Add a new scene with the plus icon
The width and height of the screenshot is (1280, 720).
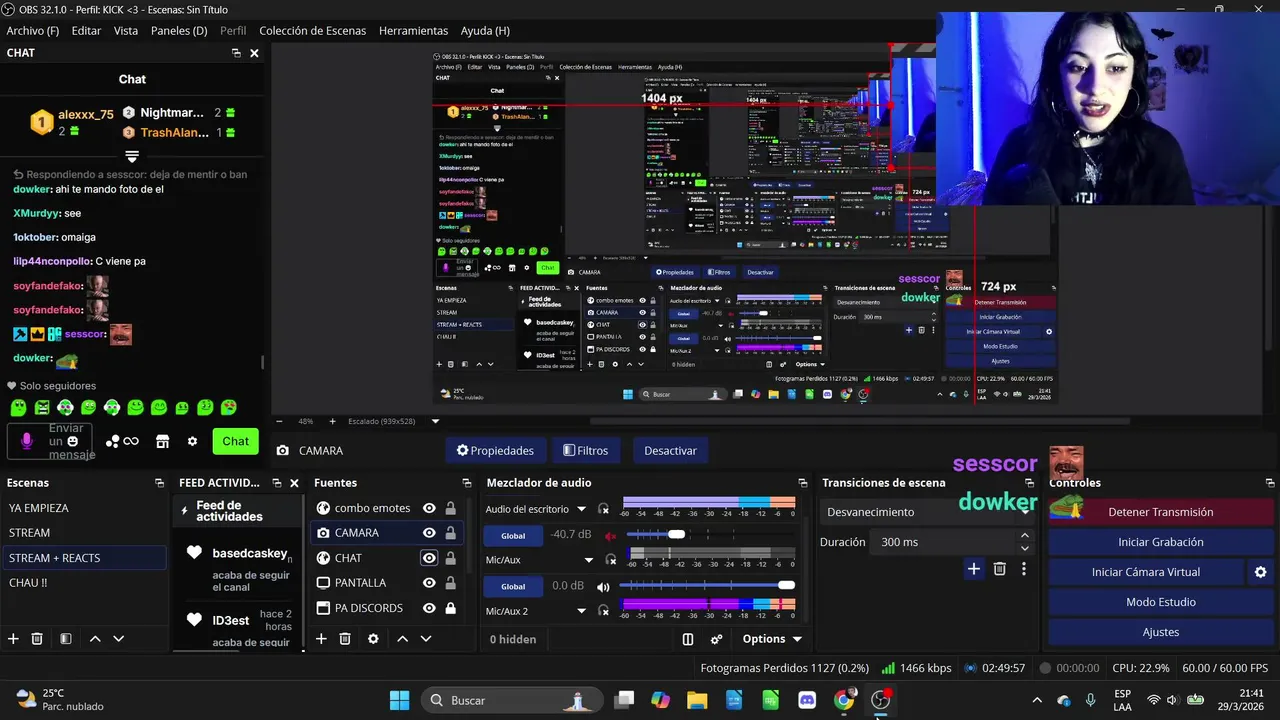[x=13, y=639]
